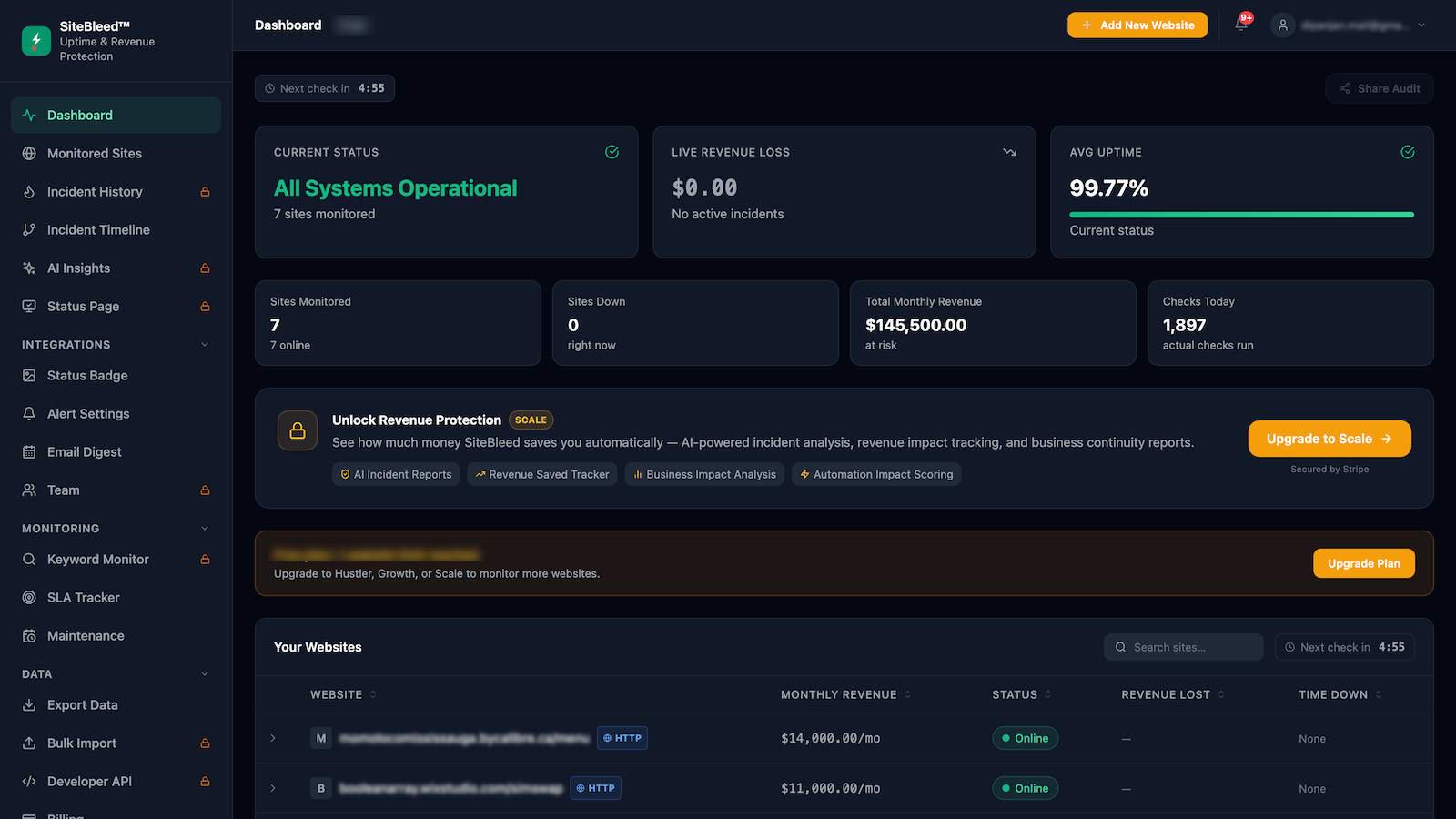Click the Business Impact Analysis tag

(x=704, y=474)
